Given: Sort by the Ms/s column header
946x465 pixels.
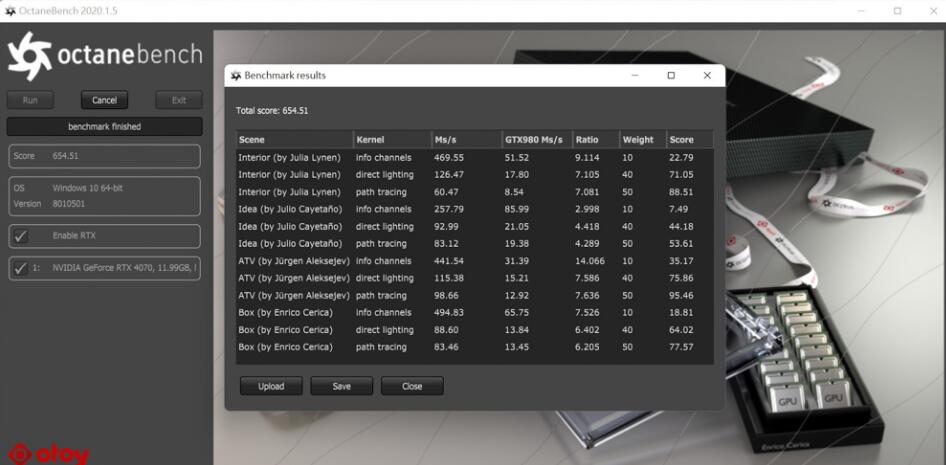Looking at the screenshot, I should coord(466,139).
